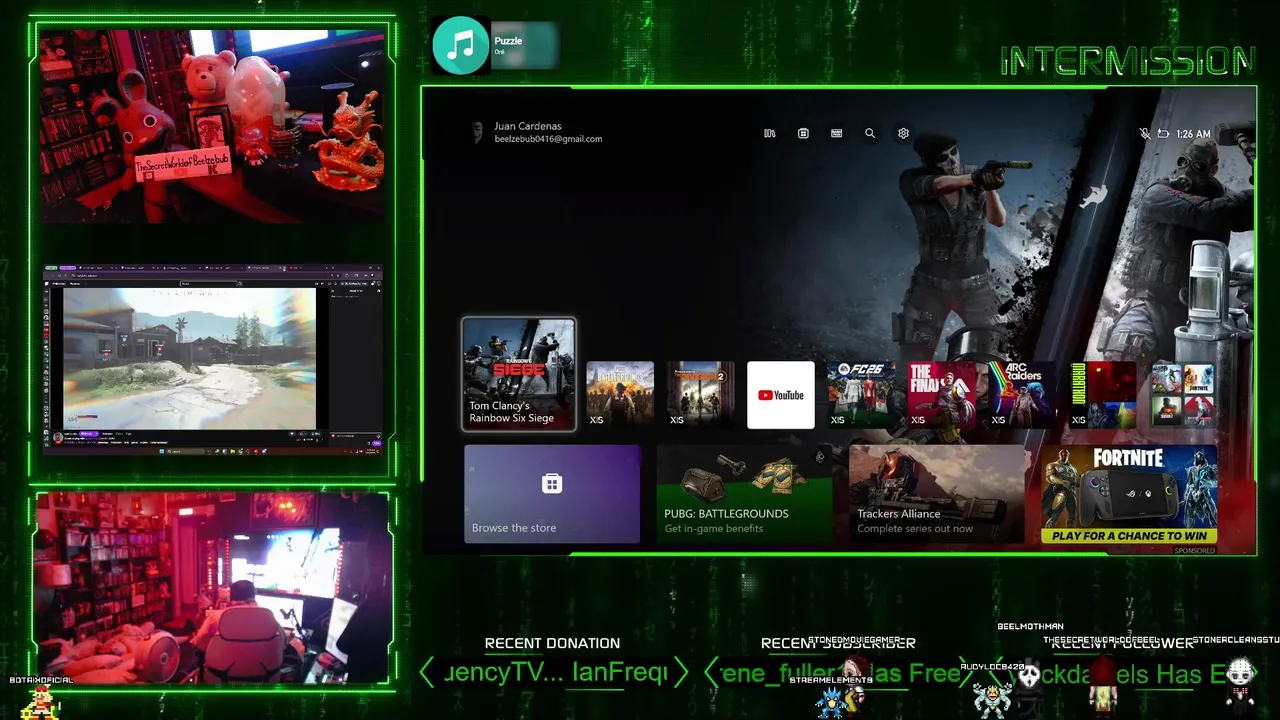Click the muted microphone status icon
The height and width of the screenshot is (720, 1280).
pos(1145,133)
